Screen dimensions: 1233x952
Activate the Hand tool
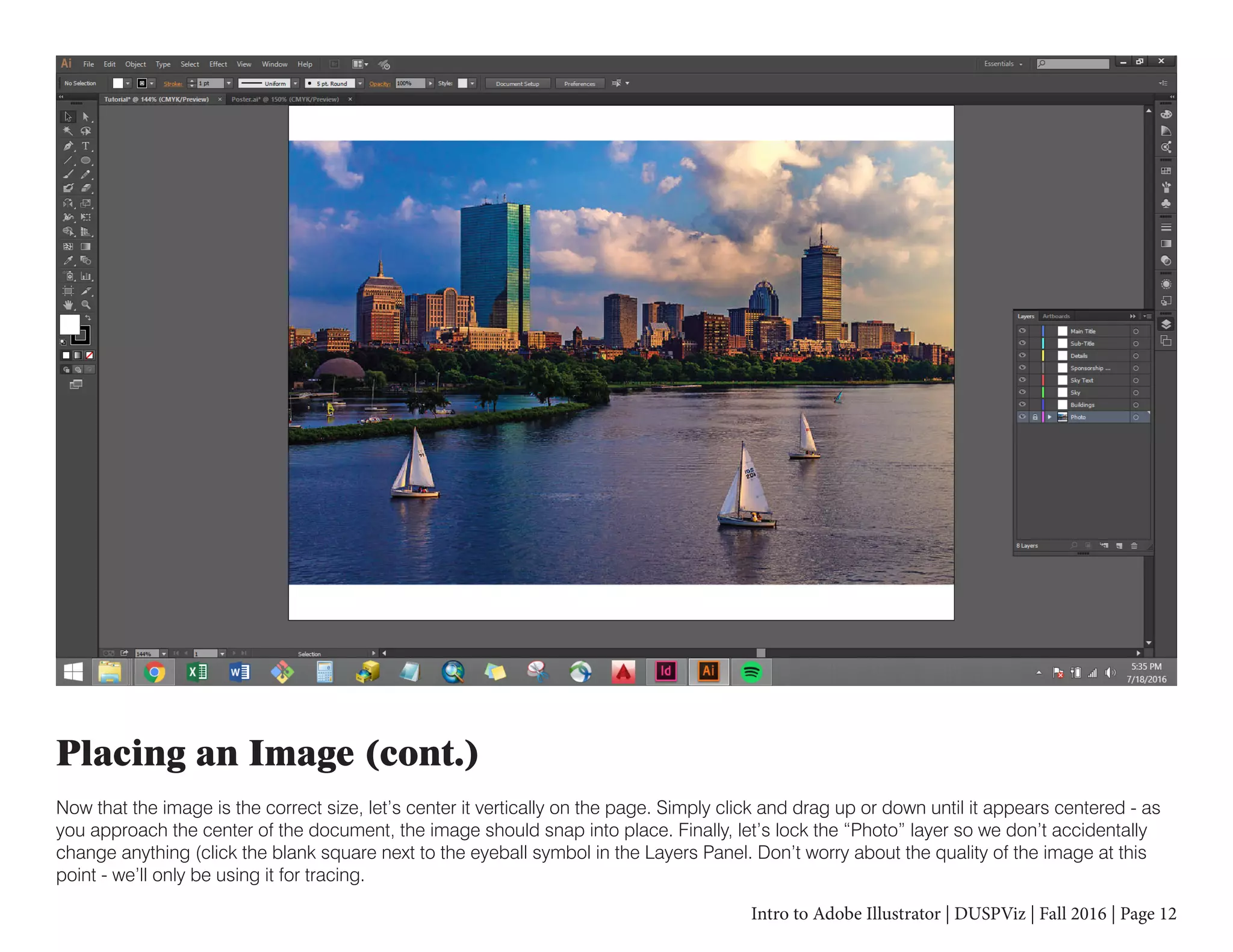68,305
